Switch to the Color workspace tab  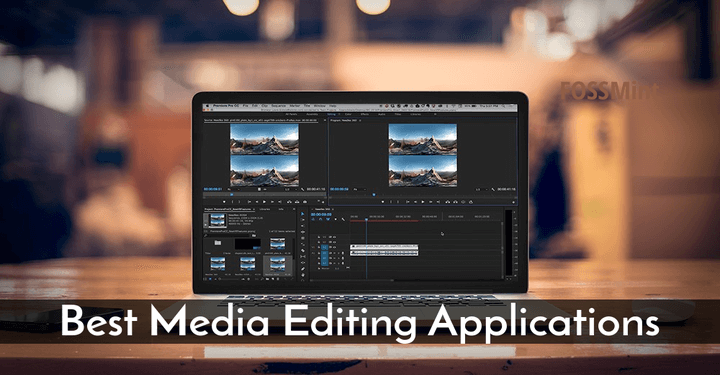coord(348,114)
